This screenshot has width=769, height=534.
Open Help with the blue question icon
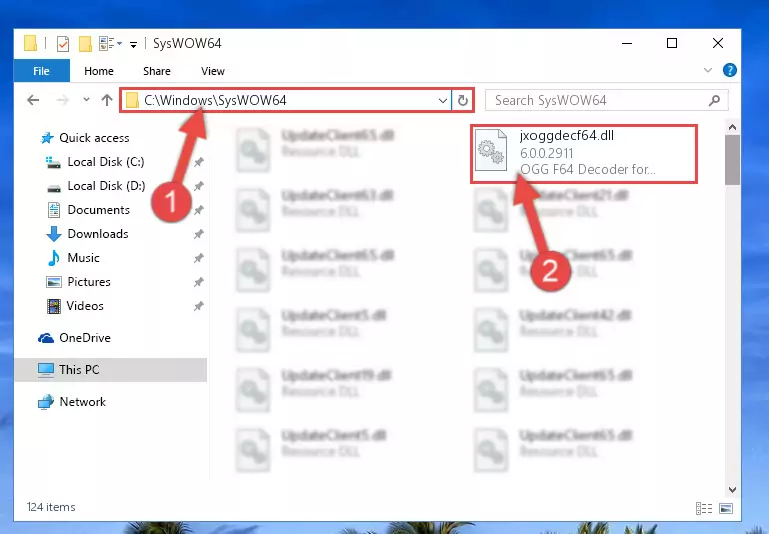click(729, 70)
